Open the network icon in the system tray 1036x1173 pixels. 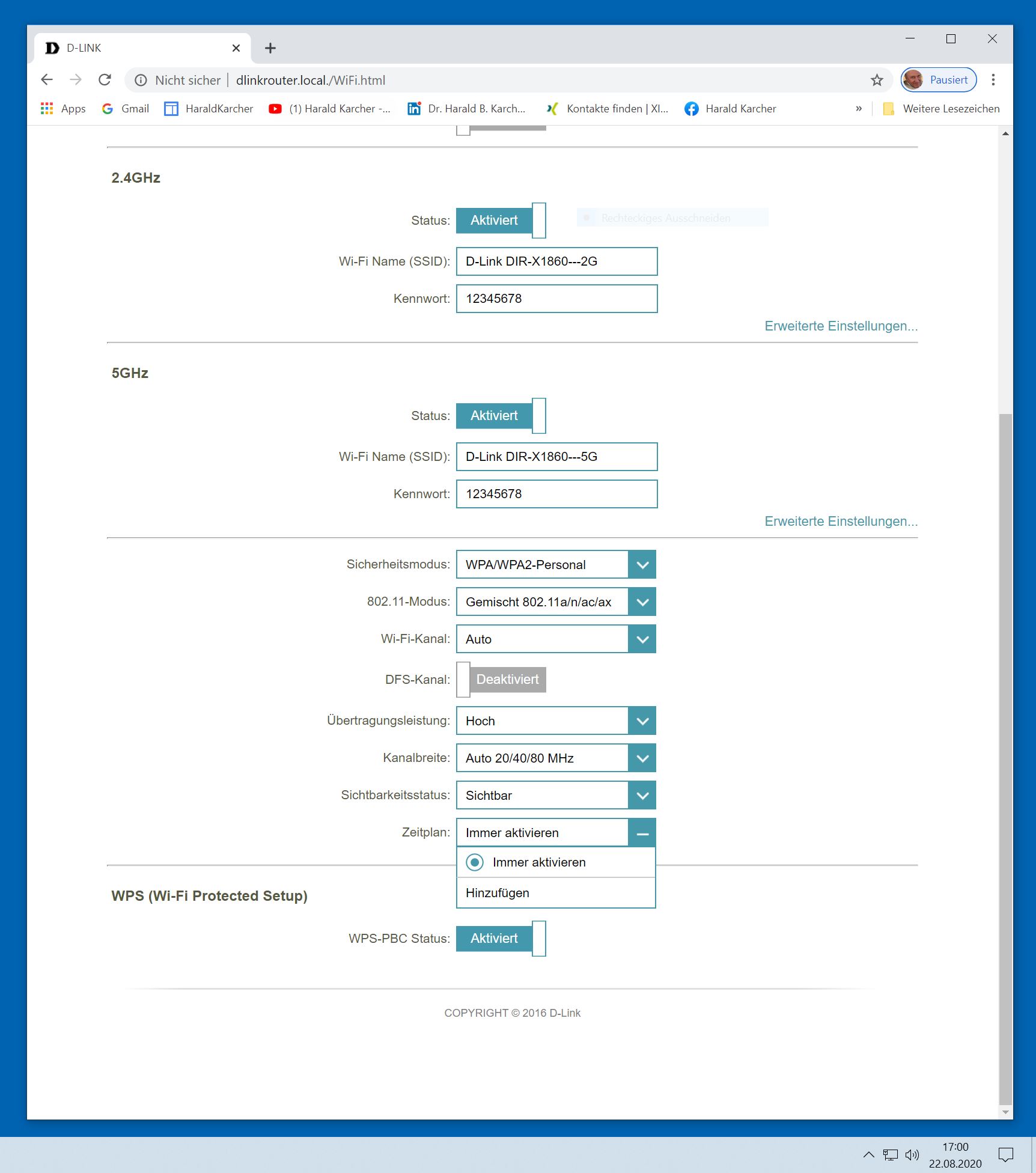890,1154
